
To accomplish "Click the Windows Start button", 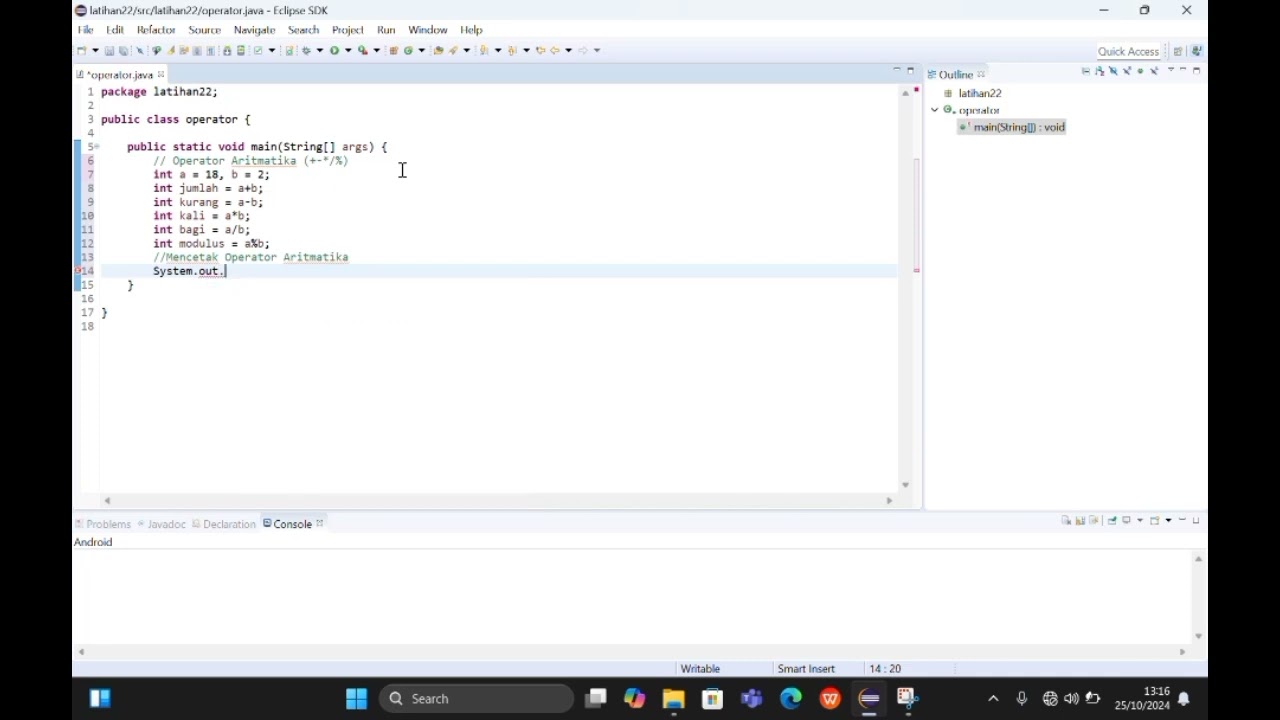I will tap(356, 698).
